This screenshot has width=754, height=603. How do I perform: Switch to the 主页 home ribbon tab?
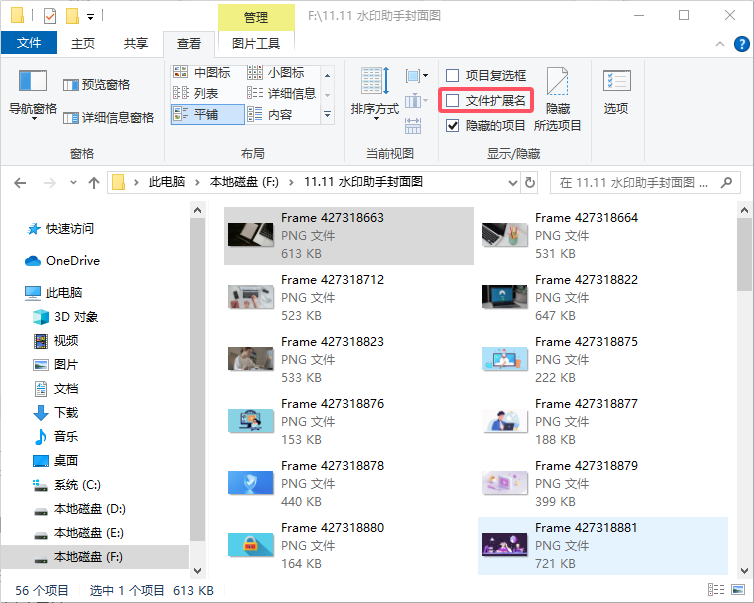click(x=83, y=43)
